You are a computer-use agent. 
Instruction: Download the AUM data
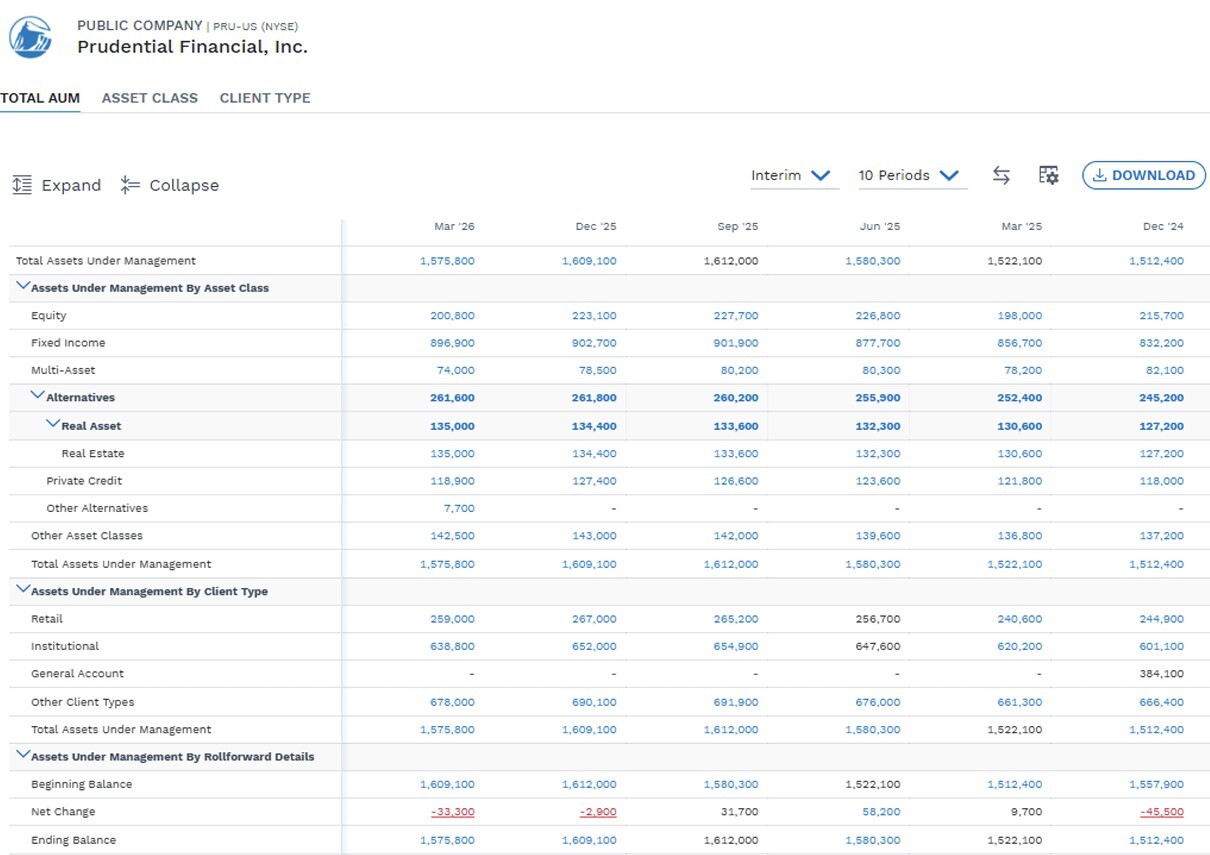(1144, 175)
